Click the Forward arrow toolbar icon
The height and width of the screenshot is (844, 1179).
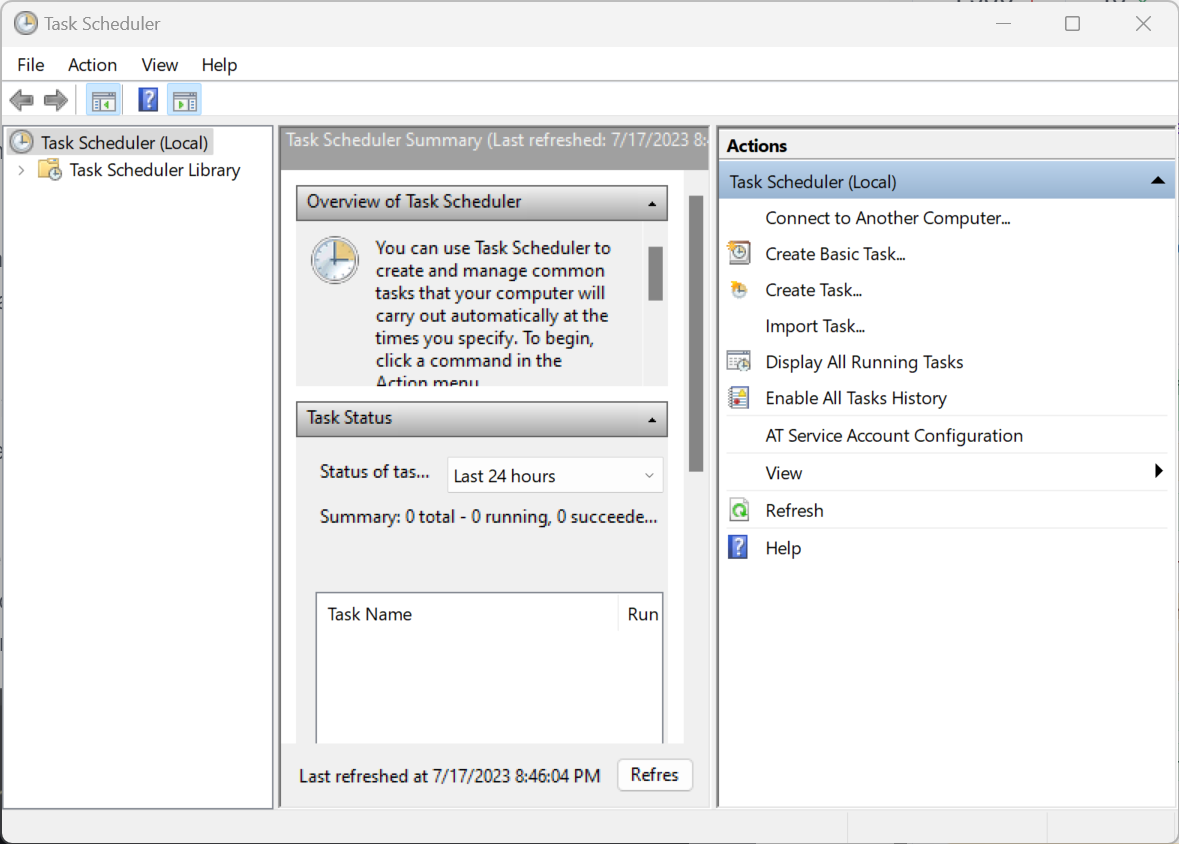56,100
